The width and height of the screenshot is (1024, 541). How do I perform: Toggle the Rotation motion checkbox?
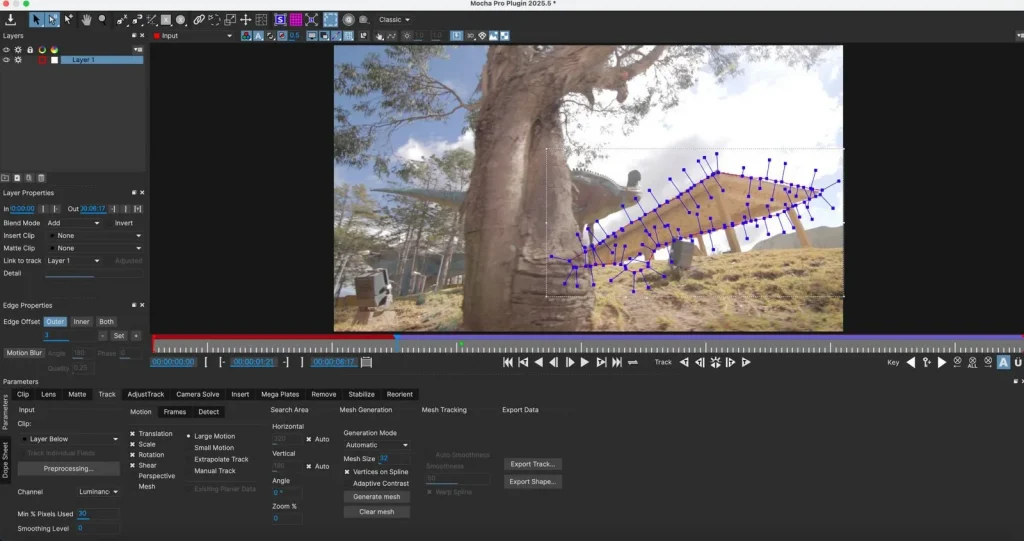[x=133, y=455]
